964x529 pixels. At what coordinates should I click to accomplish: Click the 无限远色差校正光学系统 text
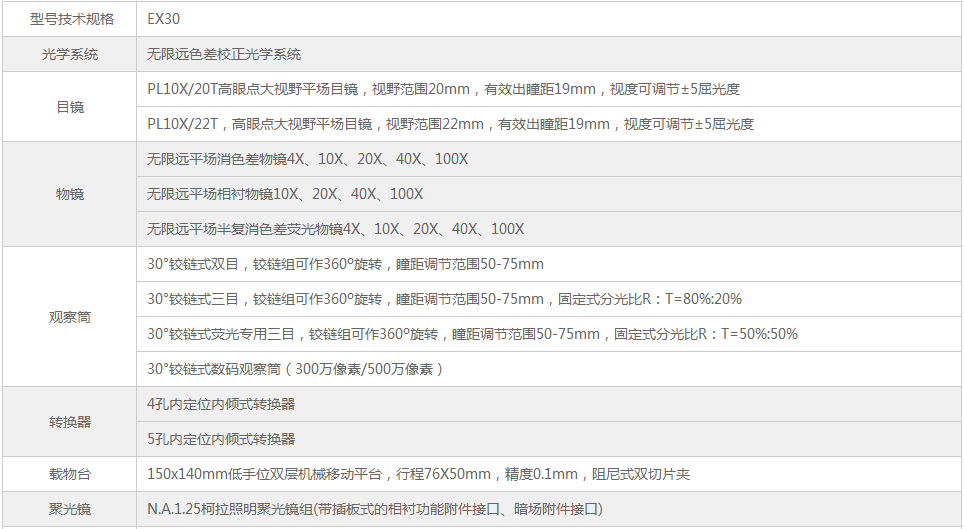click(224, 54)
